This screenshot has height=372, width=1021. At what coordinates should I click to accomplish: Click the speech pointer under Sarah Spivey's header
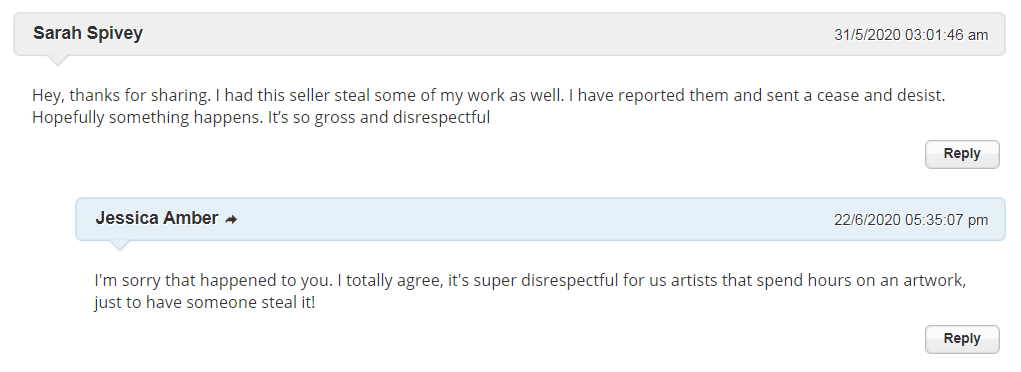click(x=57, y=61)
